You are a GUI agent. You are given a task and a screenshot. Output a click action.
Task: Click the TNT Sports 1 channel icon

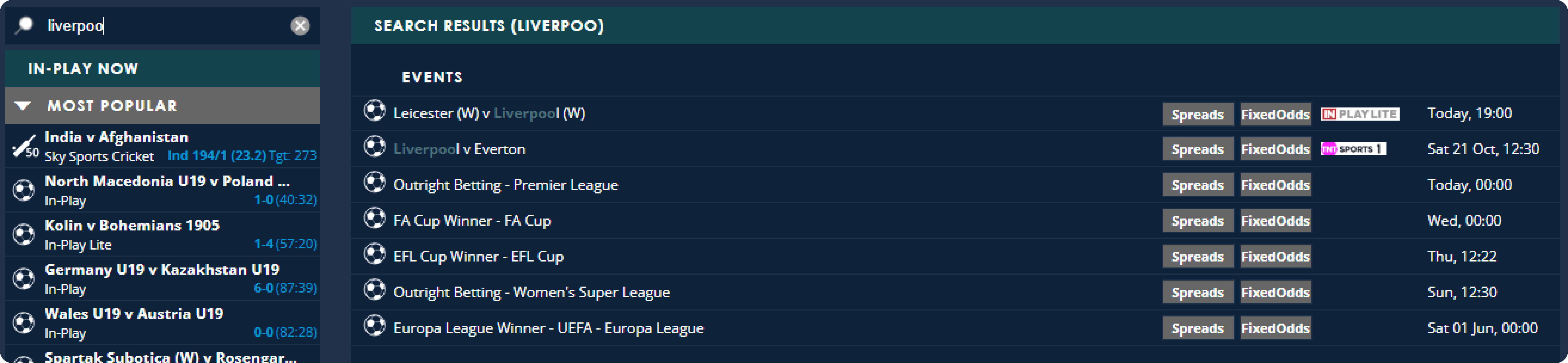point(1352,149)
